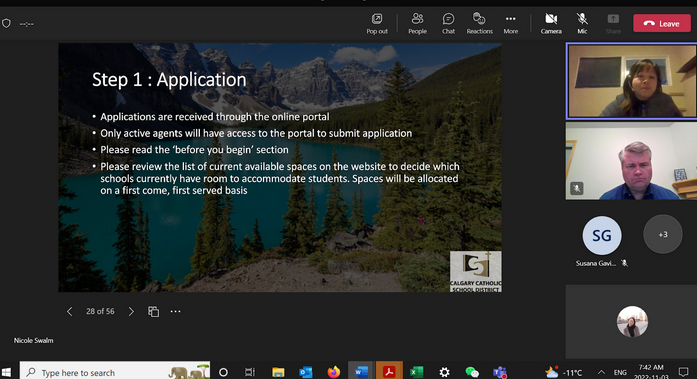Click the Type here to search box
This screenshot has width=697, height=379.
point(115,371)
